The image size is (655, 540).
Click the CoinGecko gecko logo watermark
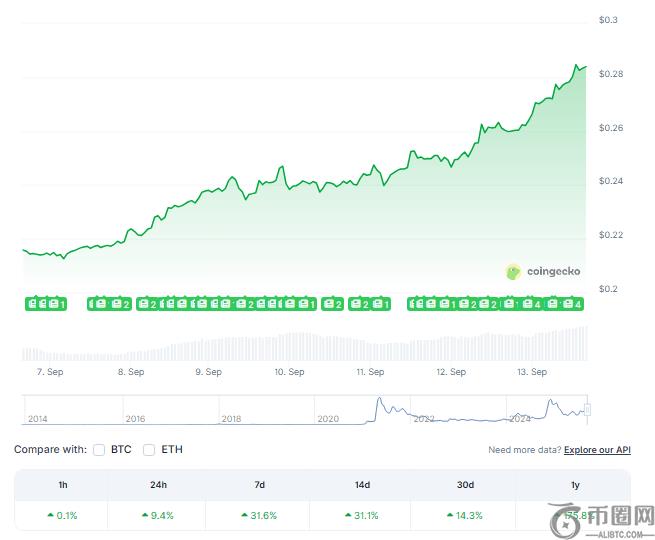click(x=514, y=271)
